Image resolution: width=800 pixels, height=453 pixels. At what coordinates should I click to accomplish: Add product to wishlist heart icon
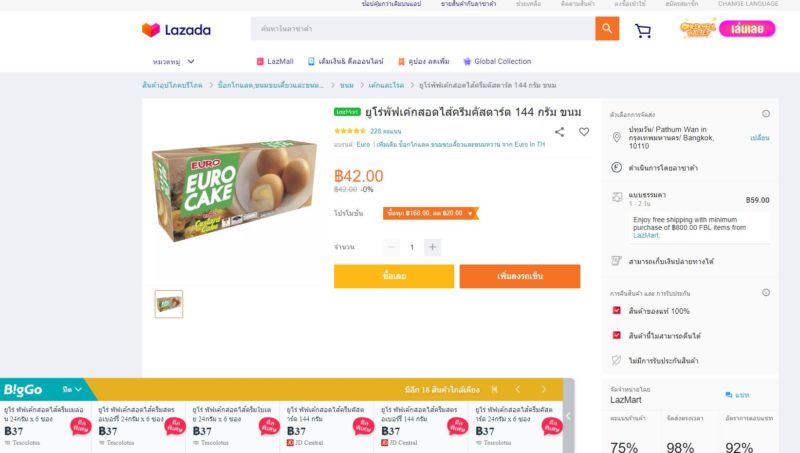[x=584, y=132]
